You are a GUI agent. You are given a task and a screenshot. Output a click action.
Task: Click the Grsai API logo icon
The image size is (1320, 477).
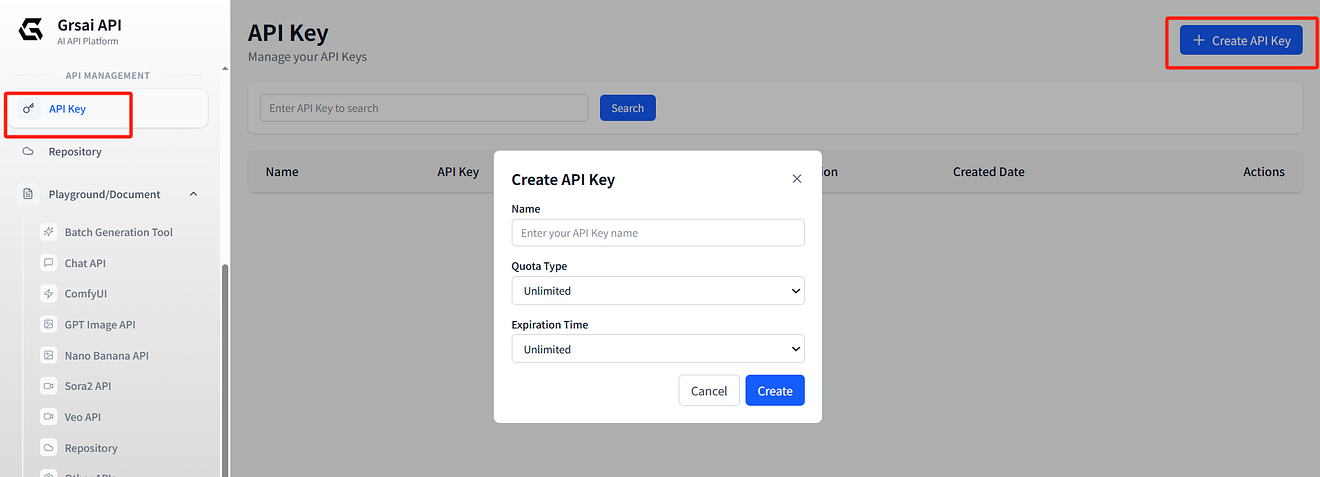pyautogui.click(x=32, y=31)
